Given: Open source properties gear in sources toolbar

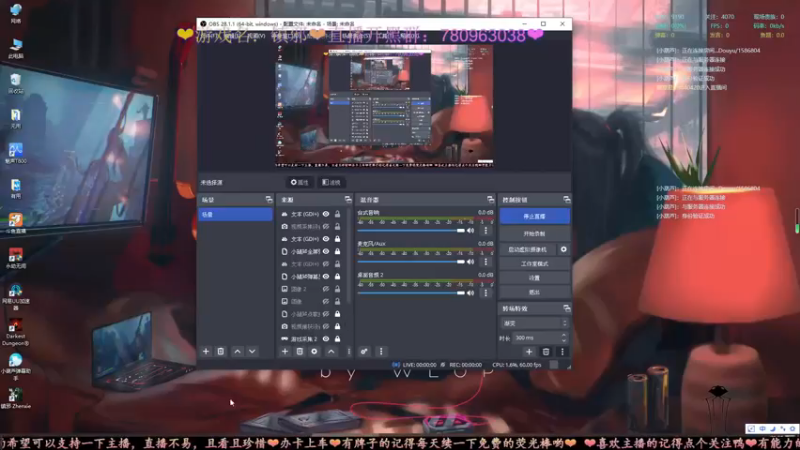Looking at the screenshot, I should tap(314, 352).
